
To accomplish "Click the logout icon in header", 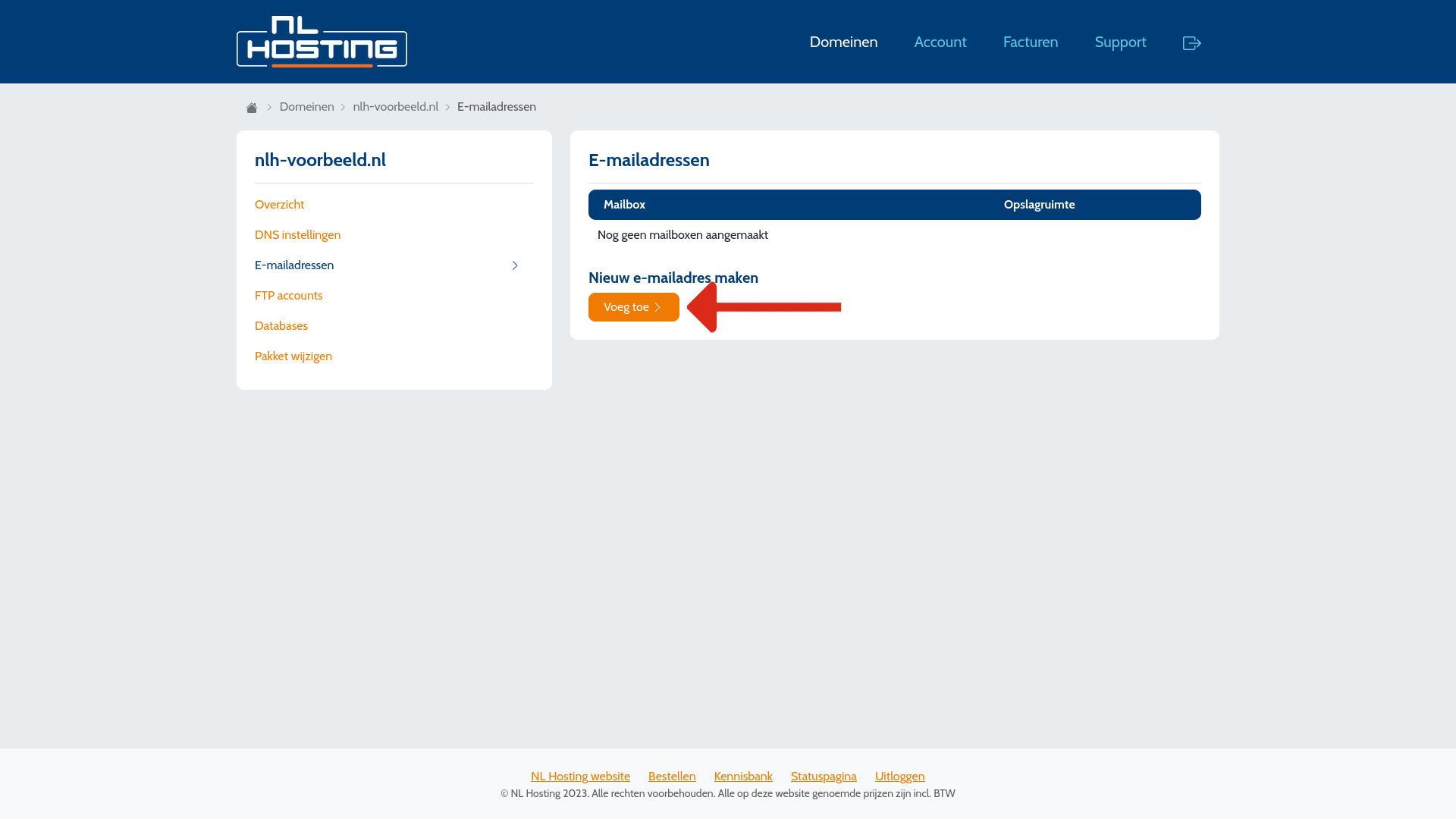I will click(1191, 43).
